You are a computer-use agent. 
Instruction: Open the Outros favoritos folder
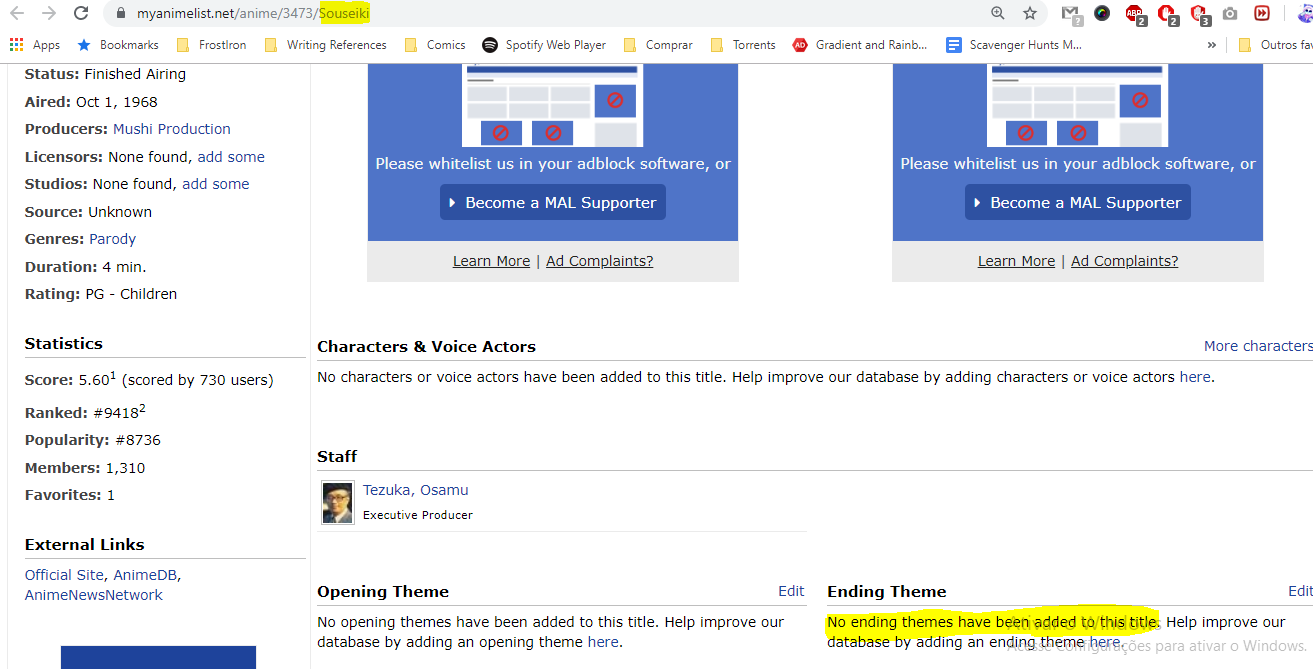click(x=1275, y=45)
